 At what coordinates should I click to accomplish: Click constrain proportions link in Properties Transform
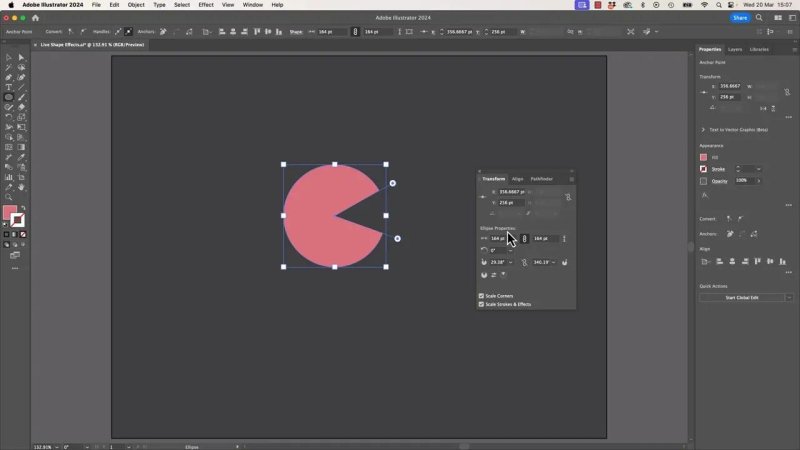pyautogui.click(x=787, y=92)
